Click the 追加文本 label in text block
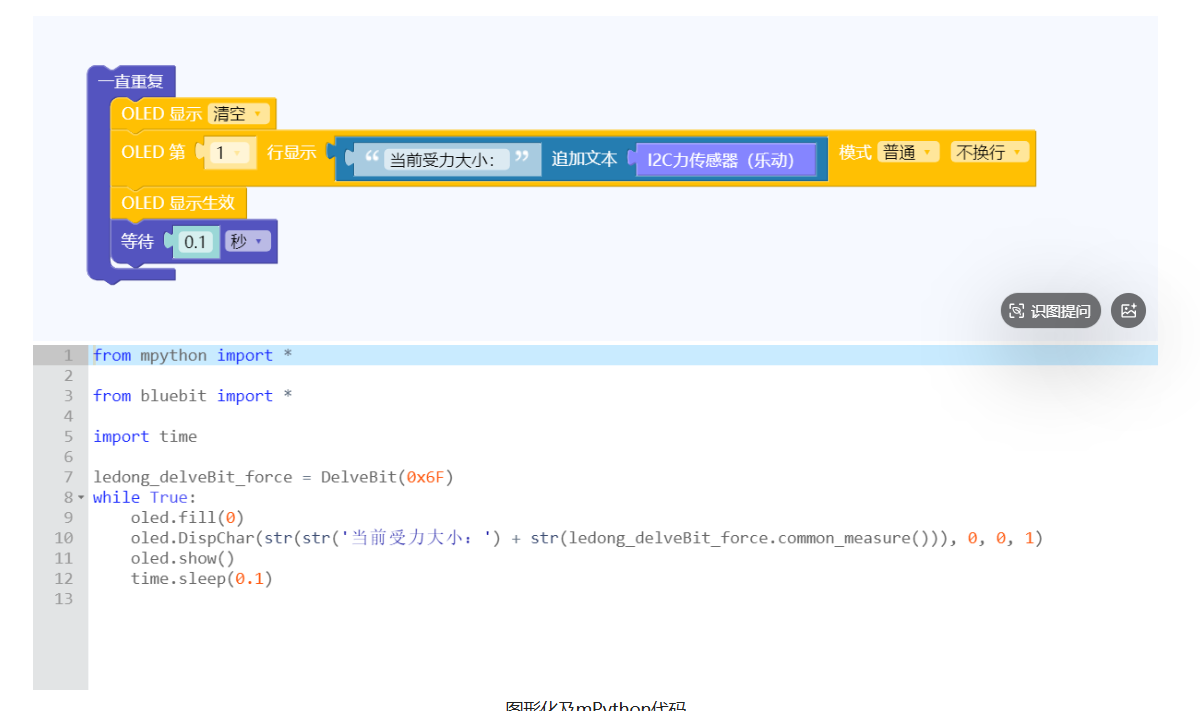Screen dimensions: 1200x711 click(x=584, y=158)
